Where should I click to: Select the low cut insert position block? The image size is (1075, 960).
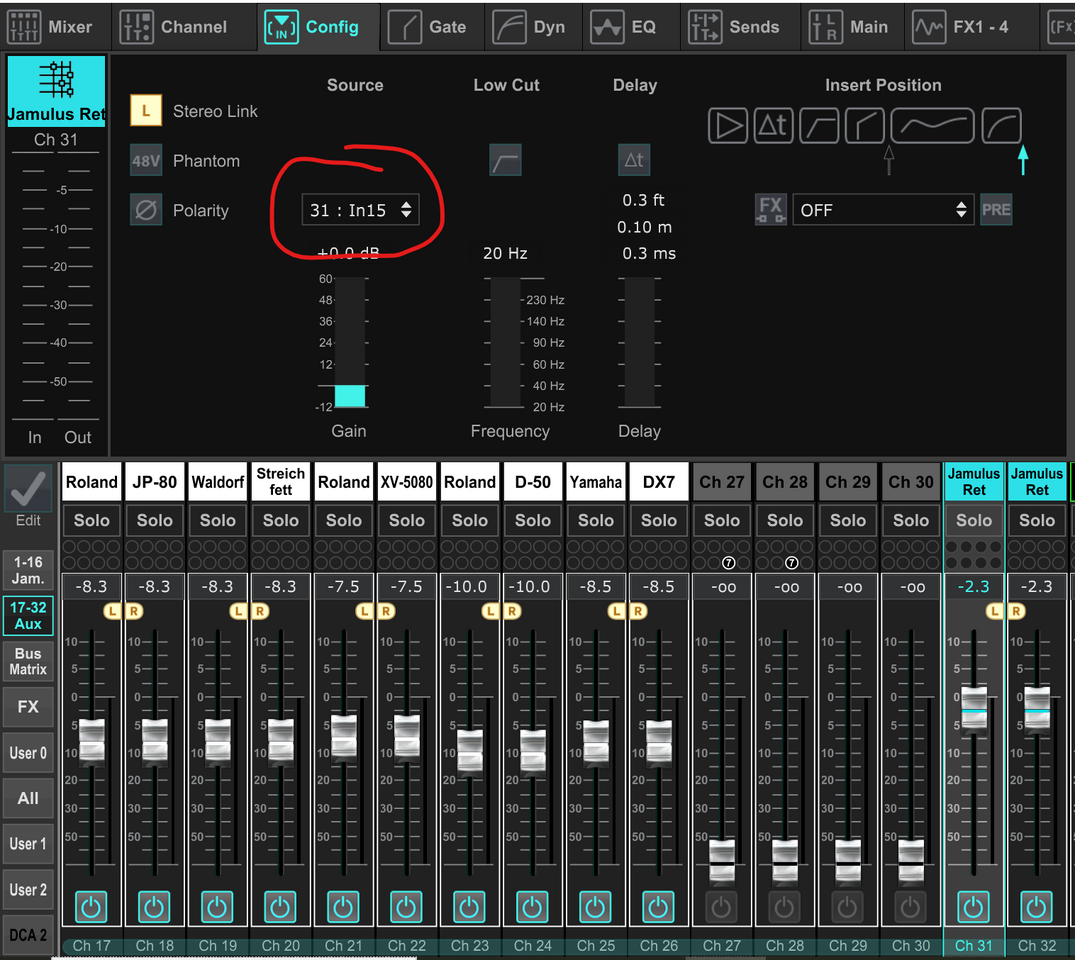pos(819,125)
